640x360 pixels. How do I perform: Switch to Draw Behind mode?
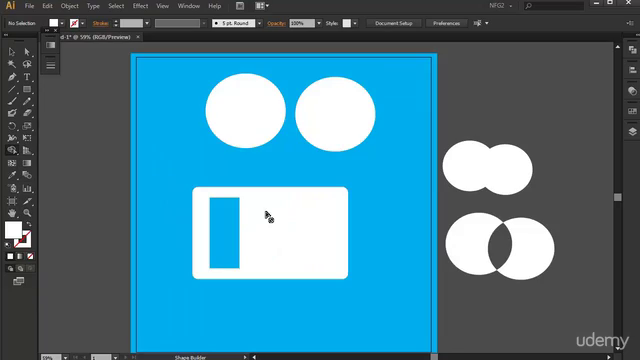pyautogui.click(x=20, y=269)
